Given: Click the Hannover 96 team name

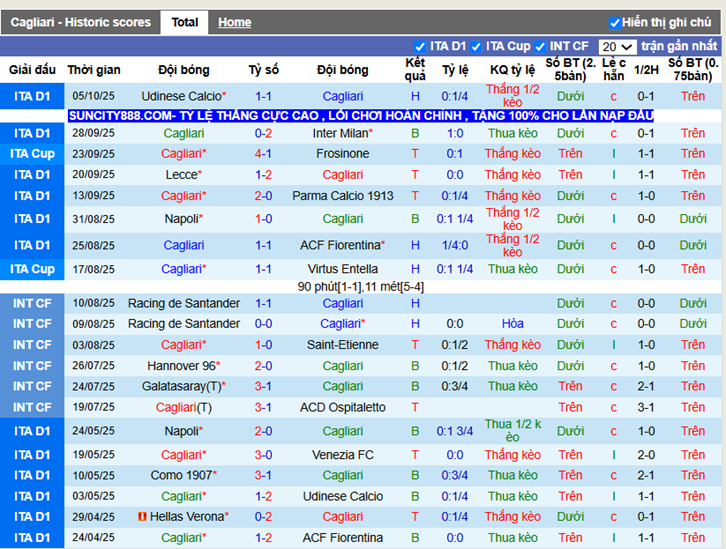Looking at the screenshot, I should point(181,366).
